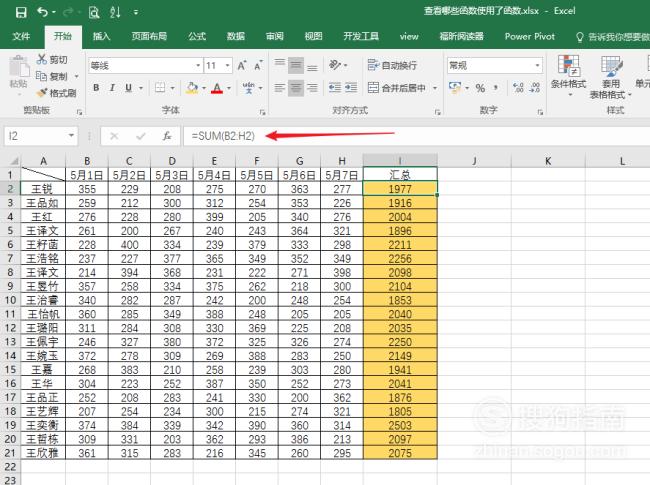Click the Save icon in quick access toolbar
Viewport: 650px width, 485px height.
coord(21,12)
